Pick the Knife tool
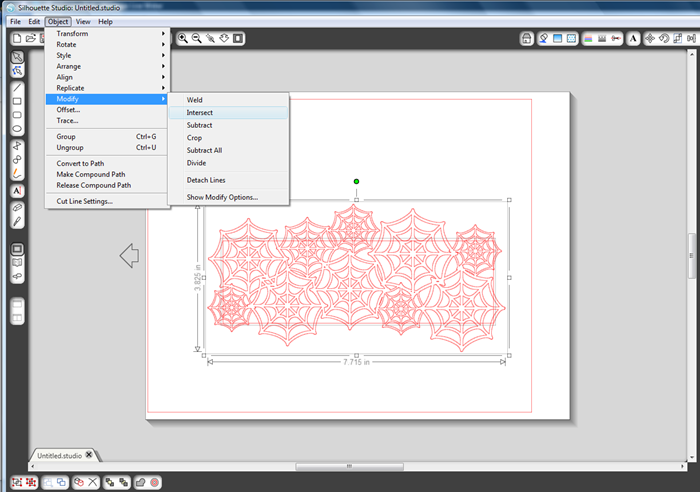 click(17, 221)
